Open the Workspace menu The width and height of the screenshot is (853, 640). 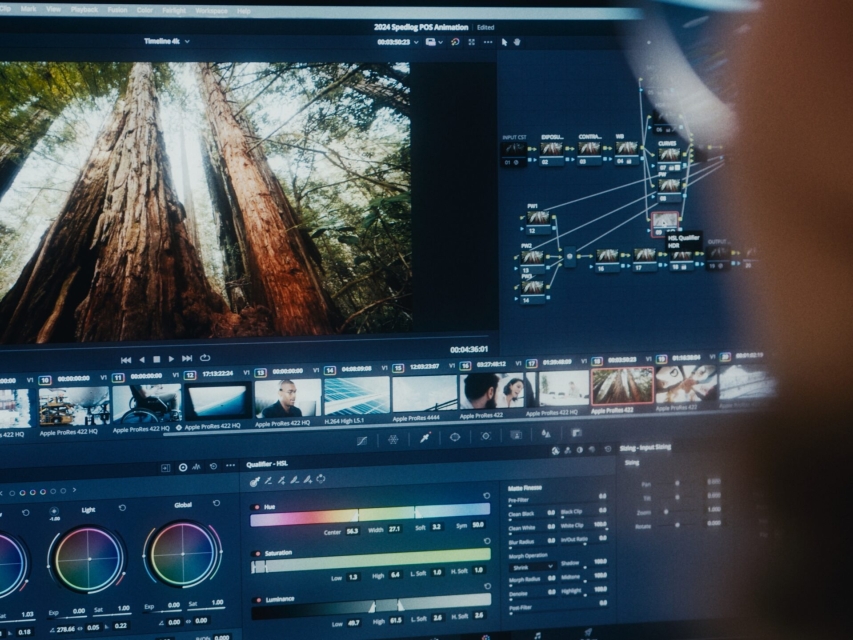211,10
